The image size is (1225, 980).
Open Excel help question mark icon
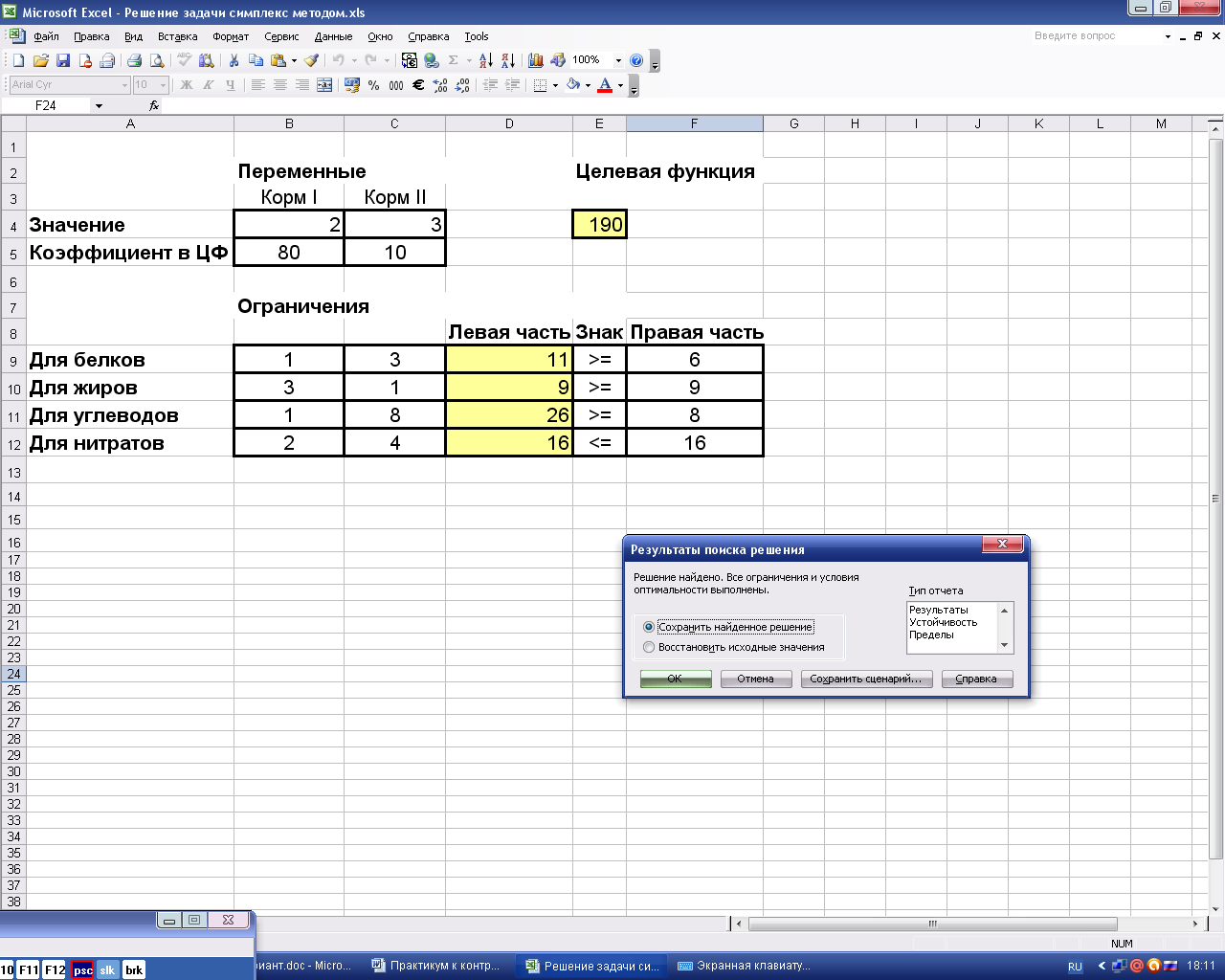pos(636,60)
